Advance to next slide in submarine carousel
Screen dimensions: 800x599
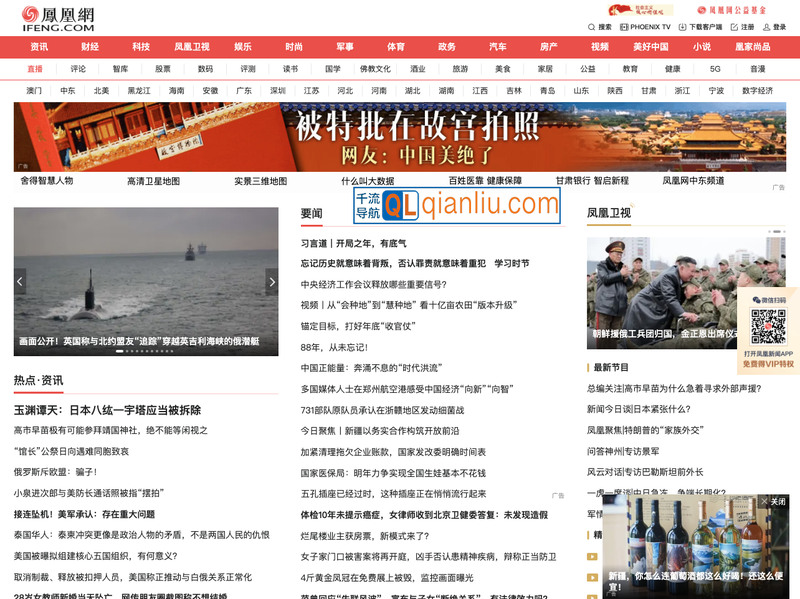(271, 282)
